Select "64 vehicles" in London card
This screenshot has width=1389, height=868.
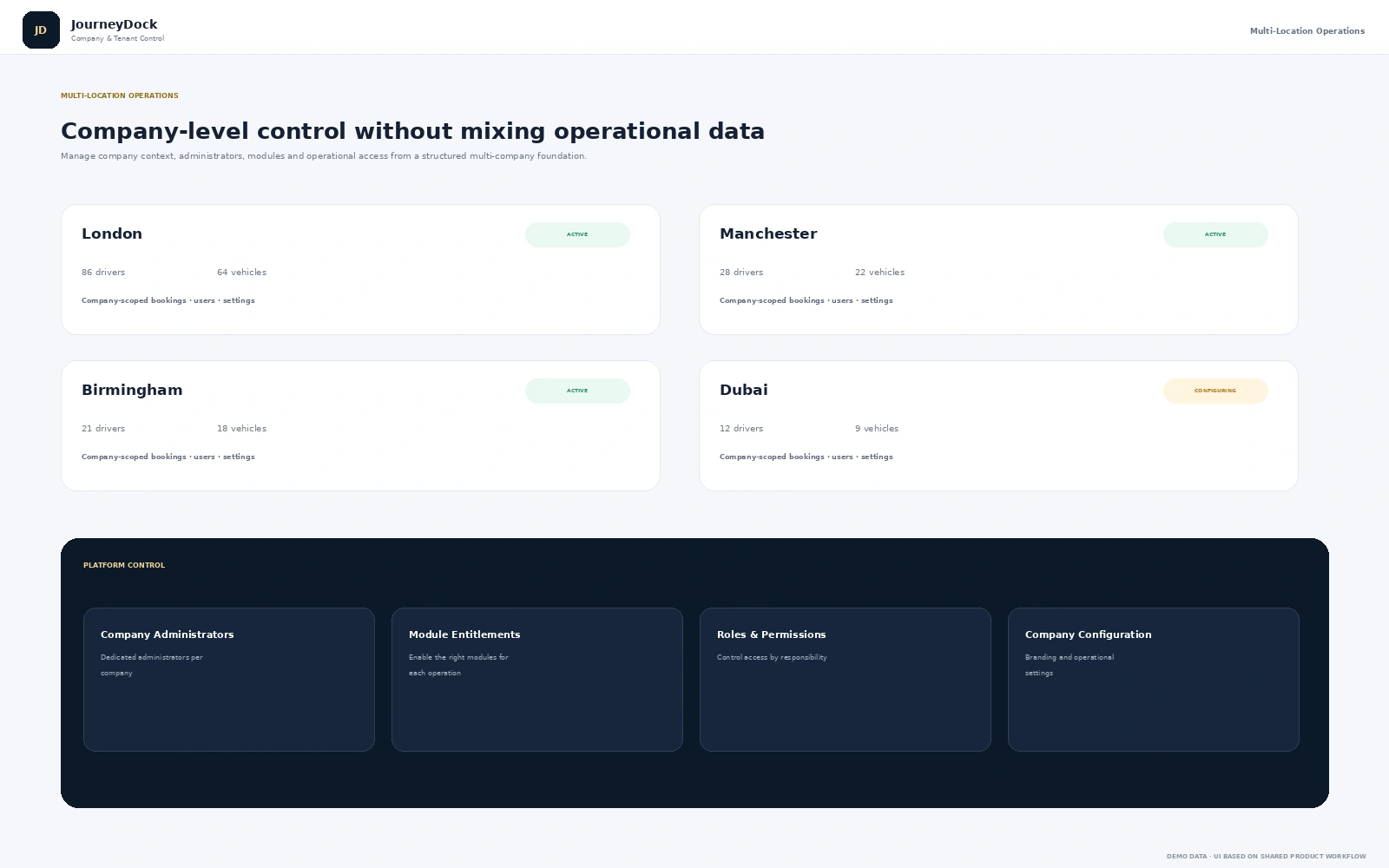pyautogui.click(x=241, y=273)
